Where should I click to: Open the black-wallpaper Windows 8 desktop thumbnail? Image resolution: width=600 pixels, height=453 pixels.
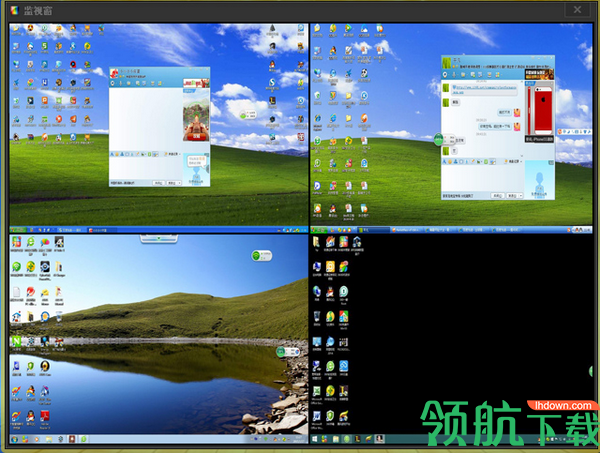coord(450,339)
